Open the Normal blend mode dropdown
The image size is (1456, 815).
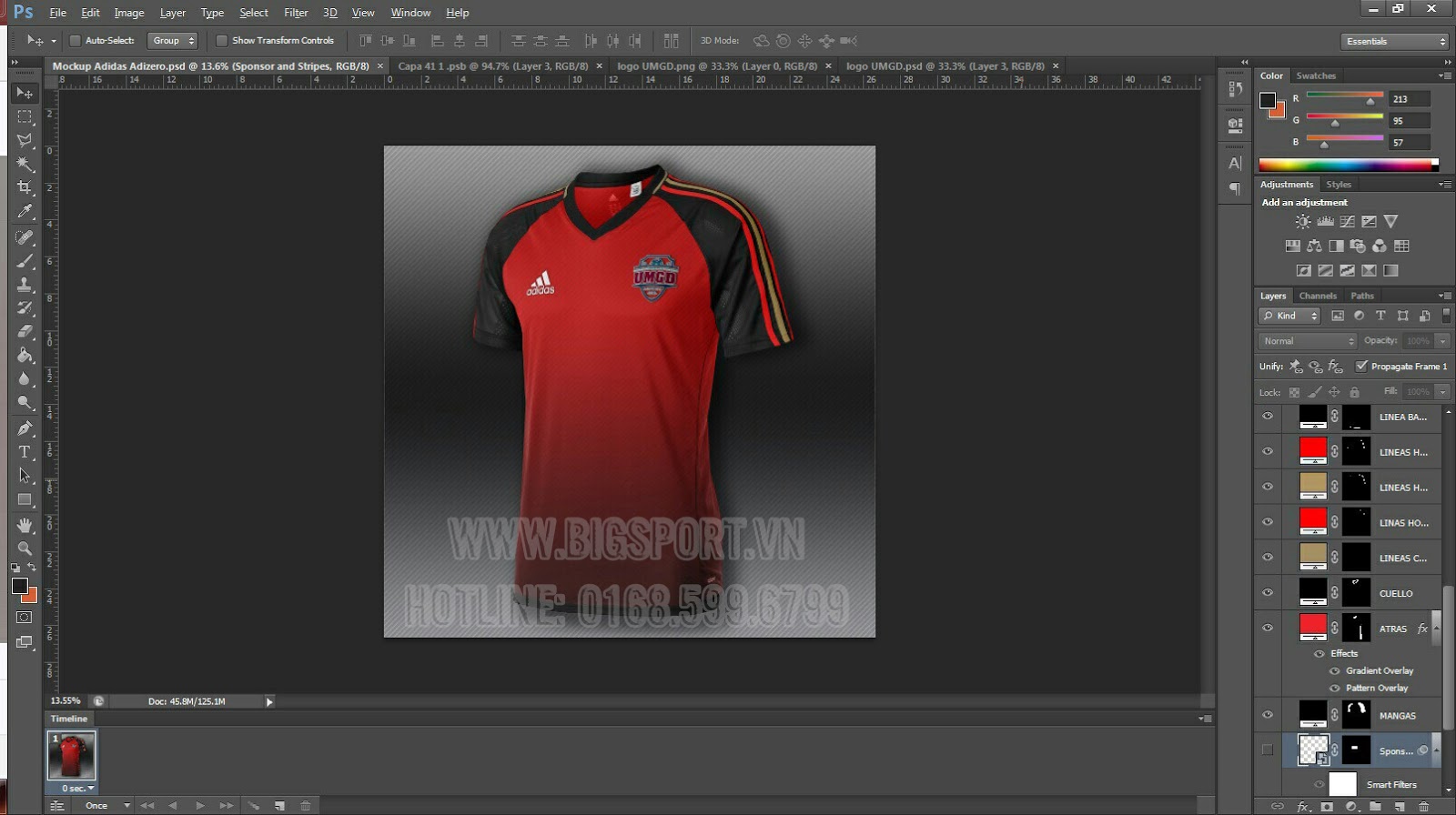1308,341
